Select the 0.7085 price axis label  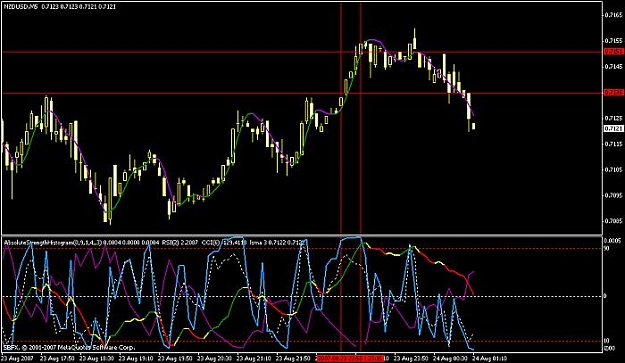click(x=613, y=221)
